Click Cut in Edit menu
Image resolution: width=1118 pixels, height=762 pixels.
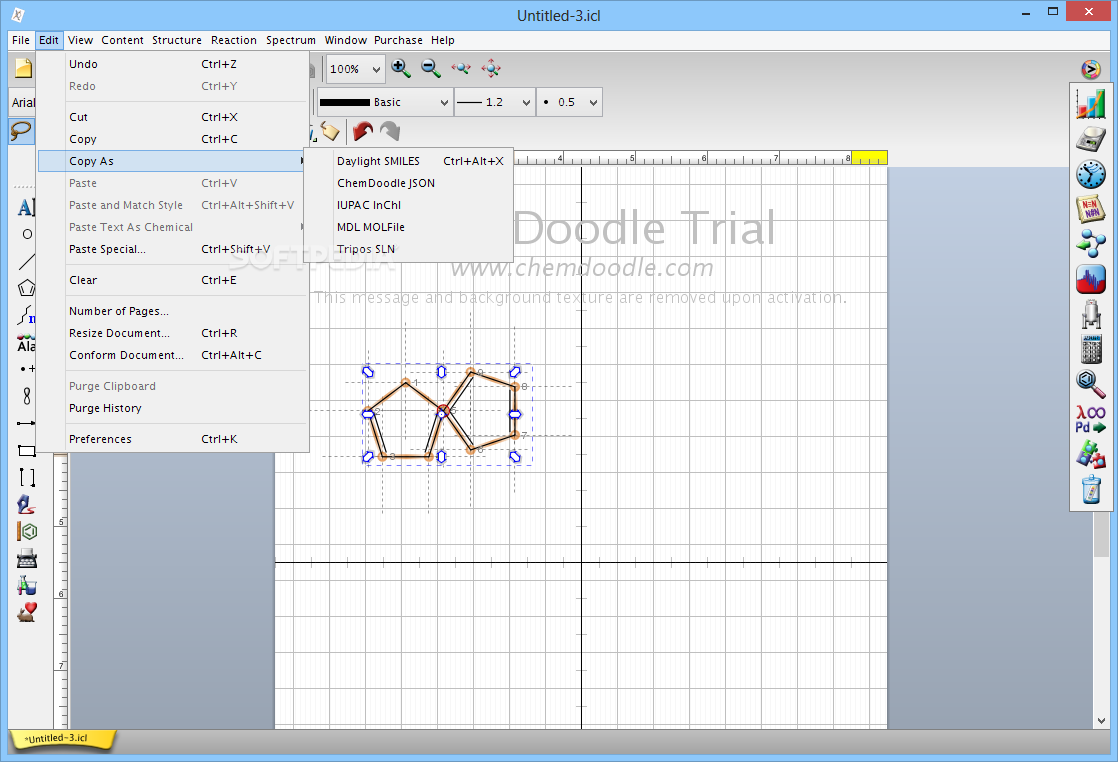click(x=173, y=117)
